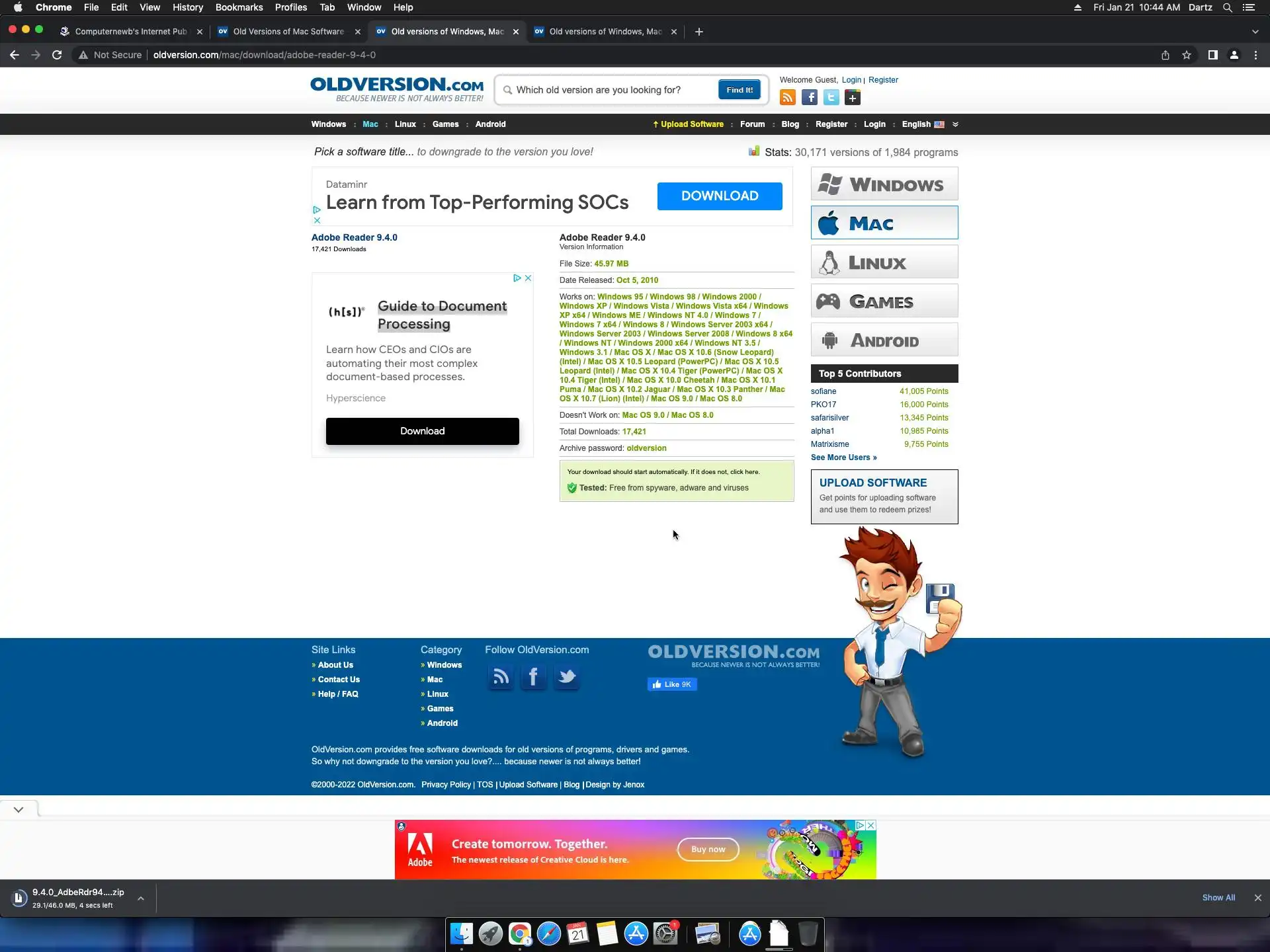Image resolution: width=1270 pixels, height=952 pixels.
Task: Click the Share page icon in the address bar
Action: pos(1165,55)
